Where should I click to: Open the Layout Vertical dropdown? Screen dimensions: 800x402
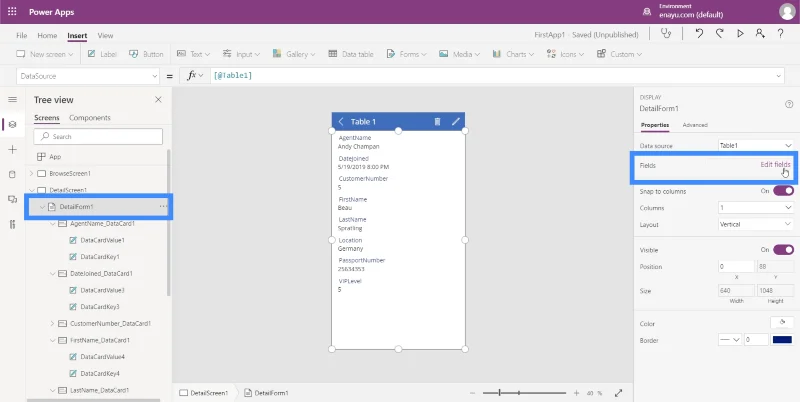pyautogui.click(x=756, y=224)
